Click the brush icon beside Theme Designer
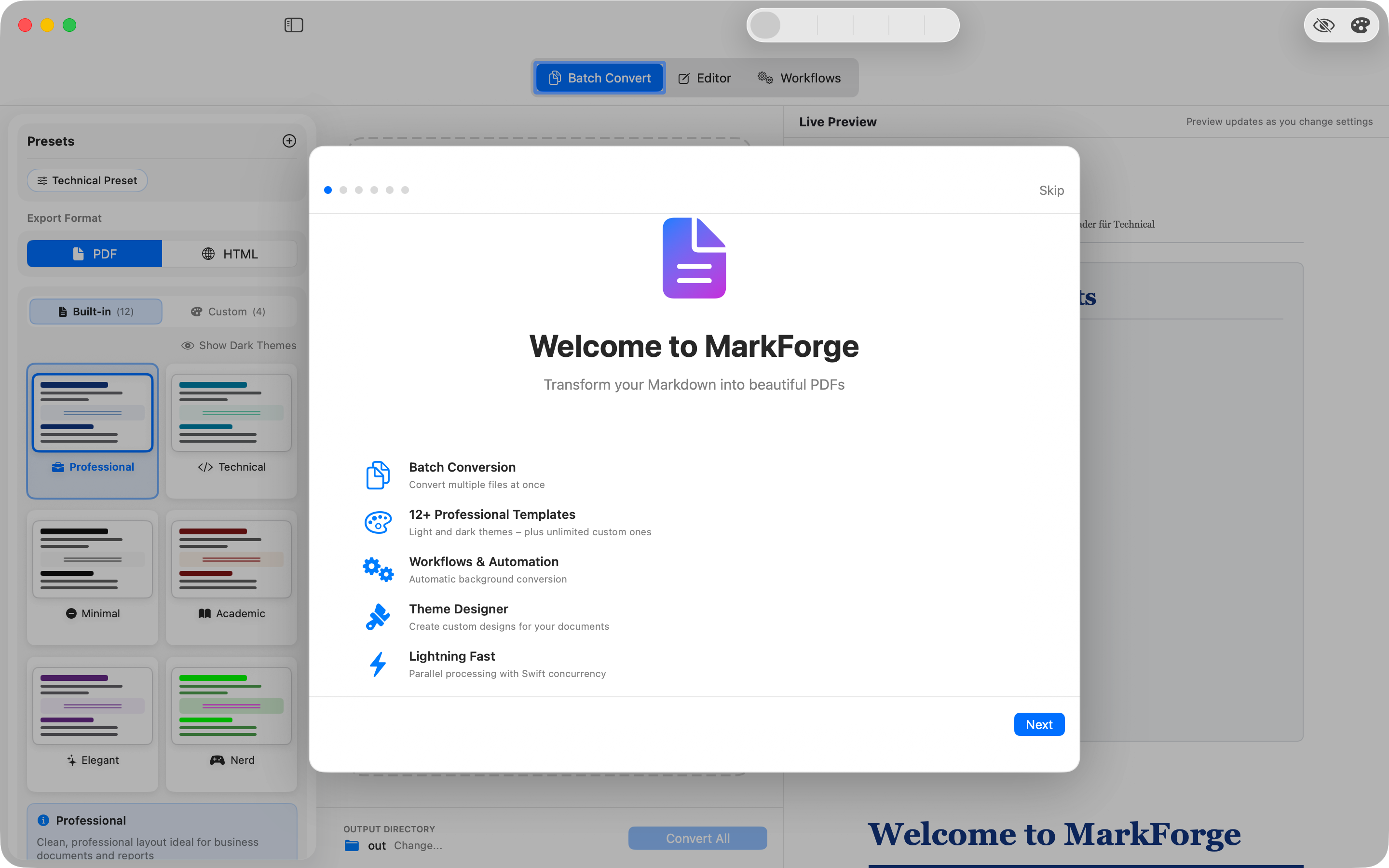This screenshot has height=868, width=1389. click(x=378, y=617)
